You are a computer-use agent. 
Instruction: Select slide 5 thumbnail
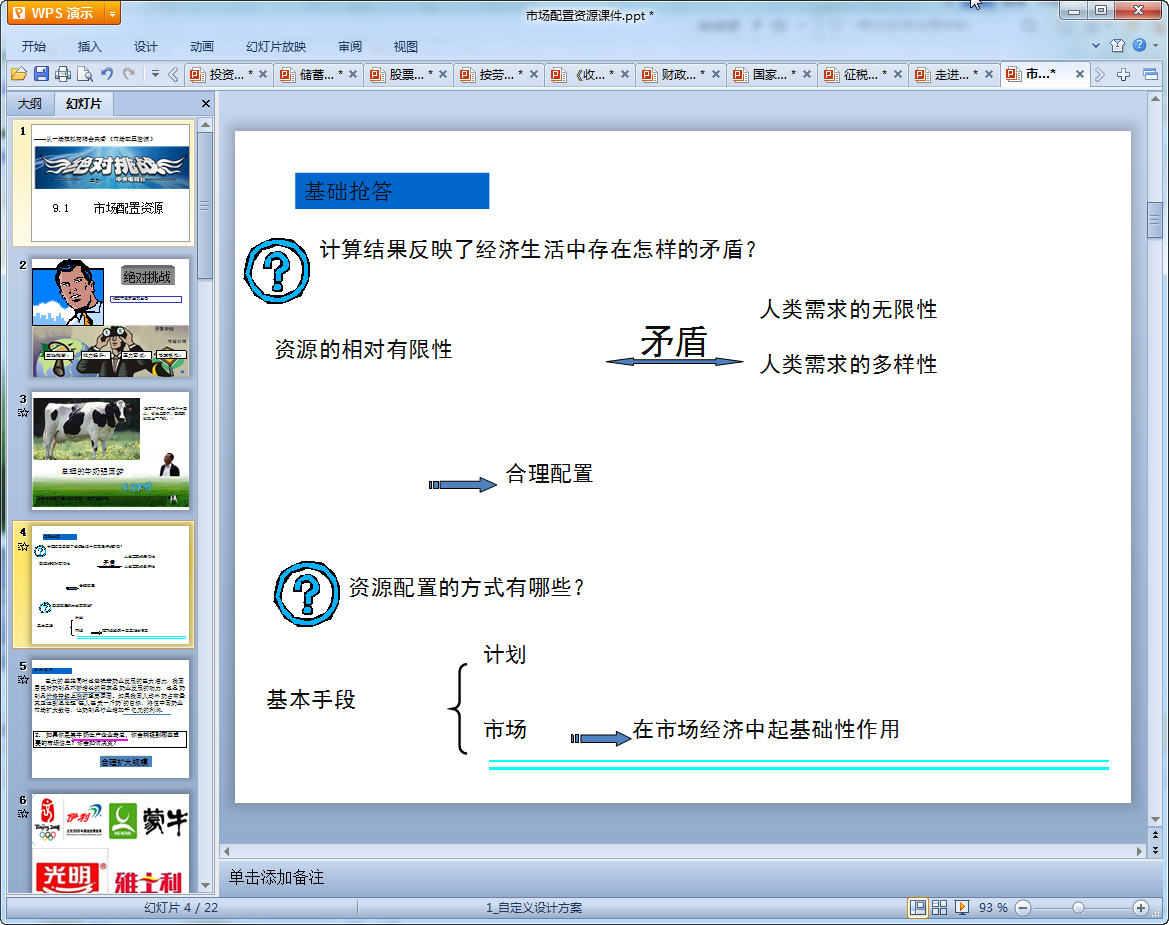tap(110, 719)
